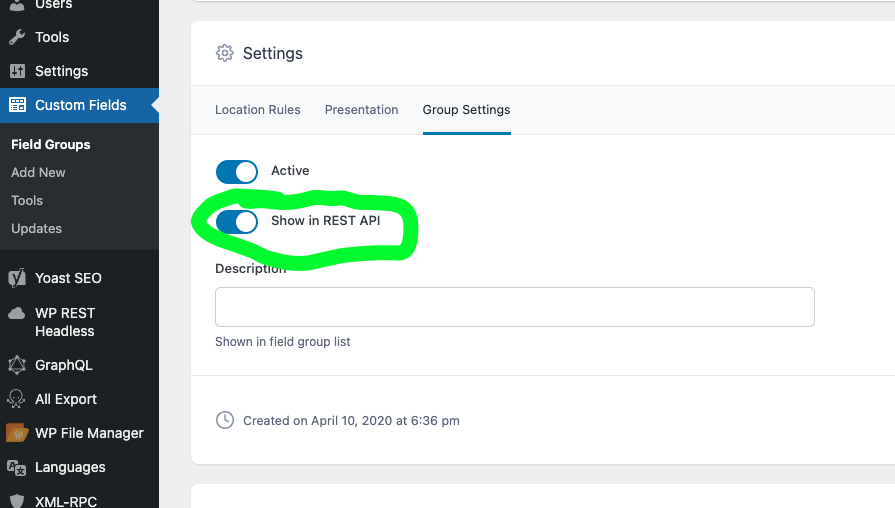Click the Users sidebar icon
Image resolution: width=895 pixels, height=508 pixels.
point(17,5)
